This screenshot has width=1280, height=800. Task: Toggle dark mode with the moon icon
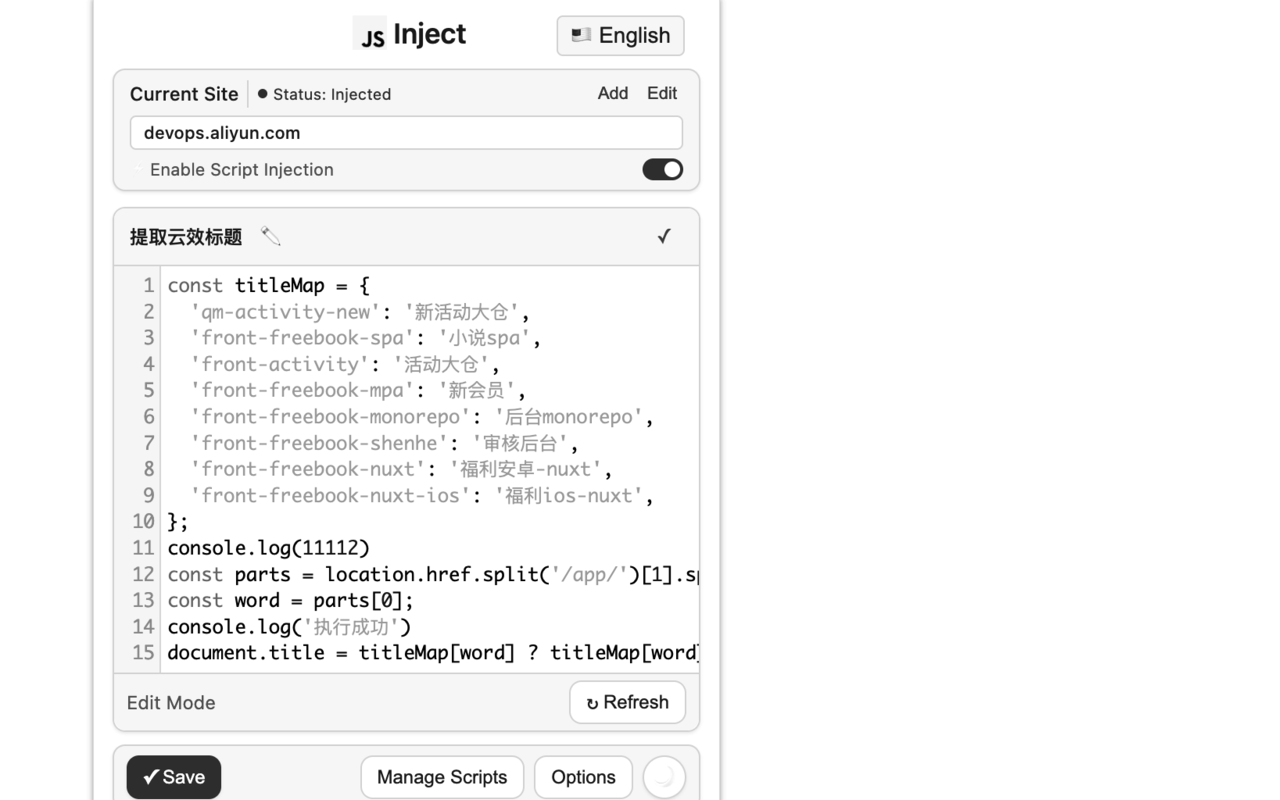click(x=664, y=777)
